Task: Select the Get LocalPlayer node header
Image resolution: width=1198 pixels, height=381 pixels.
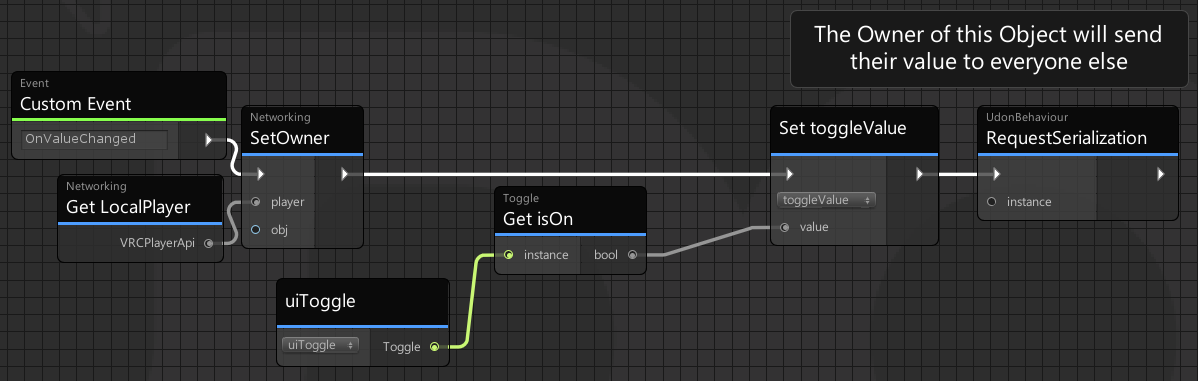Action: [x=141, y=199]
